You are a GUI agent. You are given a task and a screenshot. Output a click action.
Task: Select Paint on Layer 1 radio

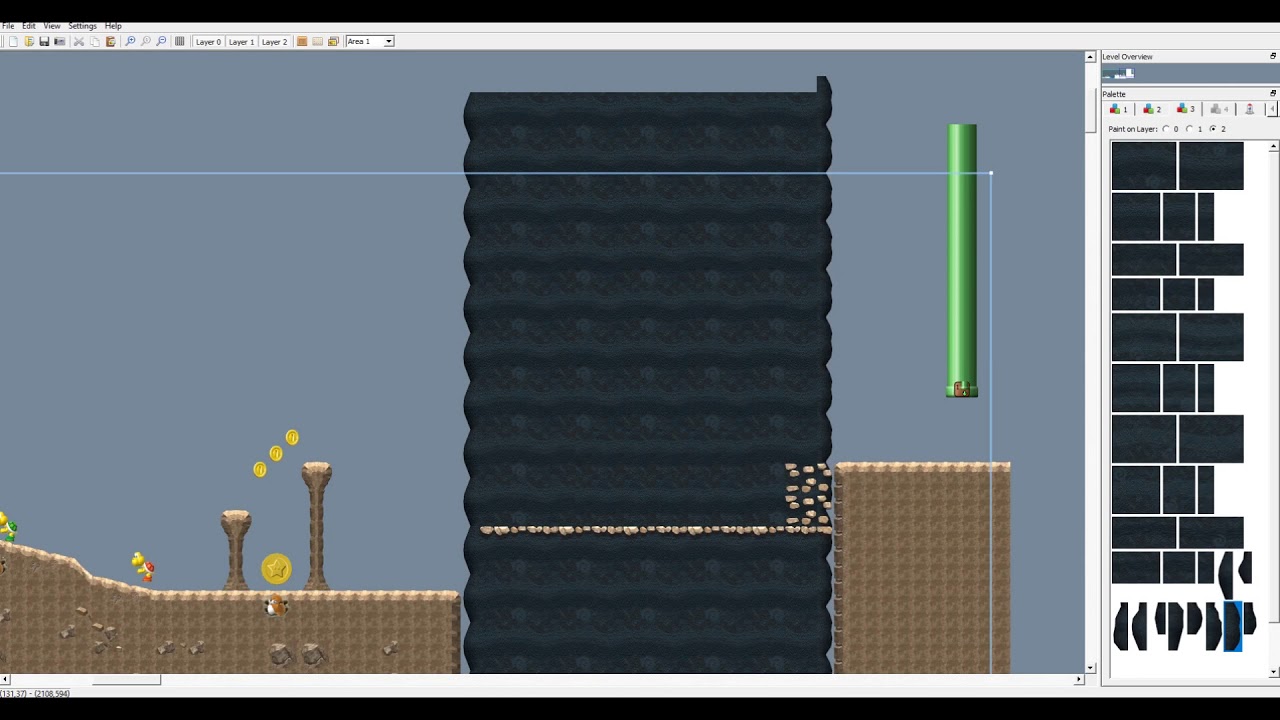[1189, 129]
